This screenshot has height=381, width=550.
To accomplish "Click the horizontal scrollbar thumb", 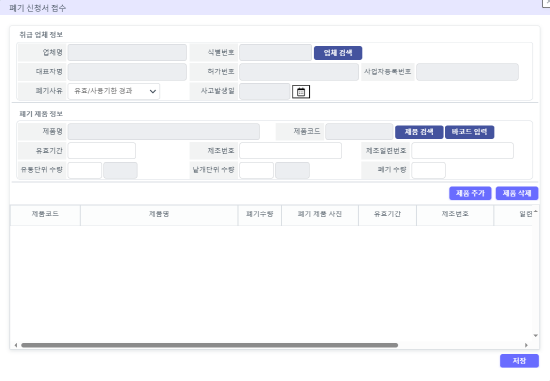I will coord(209,345).
